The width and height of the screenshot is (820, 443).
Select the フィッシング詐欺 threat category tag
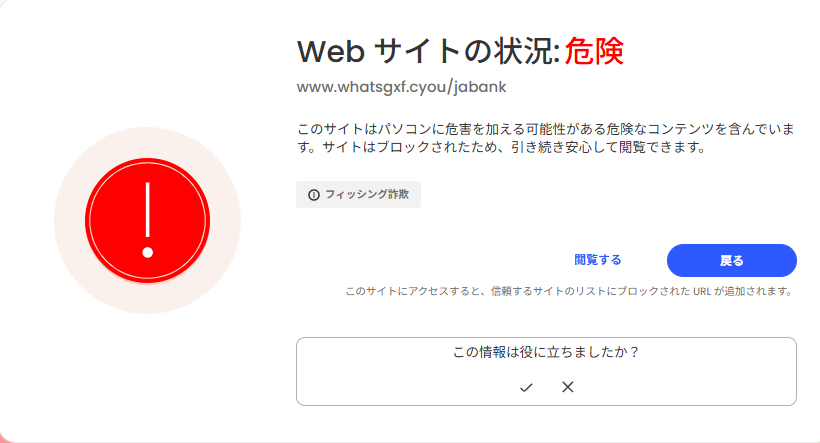(x=358, y=195)
